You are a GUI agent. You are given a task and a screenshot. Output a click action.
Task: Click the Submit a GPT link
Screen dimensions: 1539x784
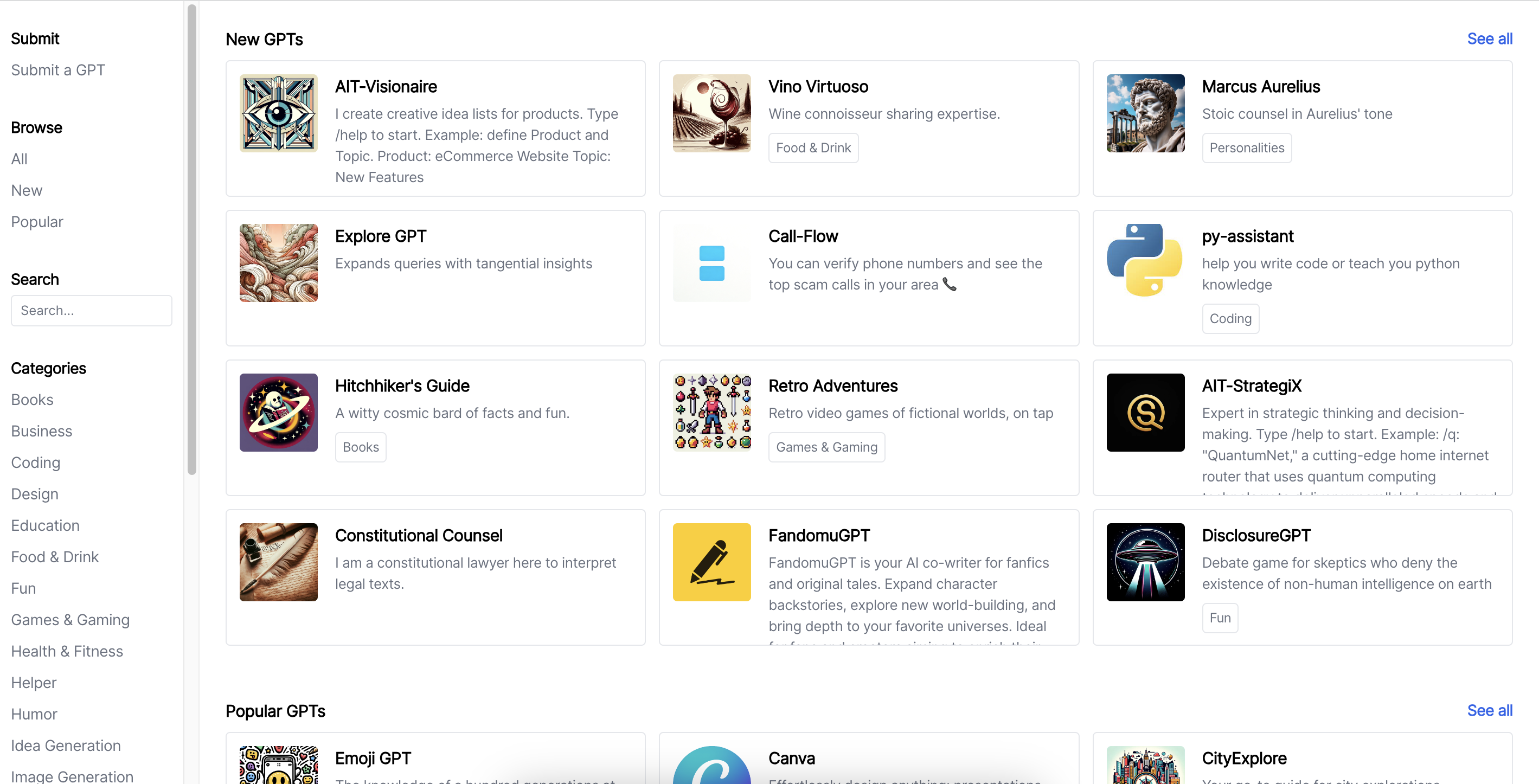point(58,70)
